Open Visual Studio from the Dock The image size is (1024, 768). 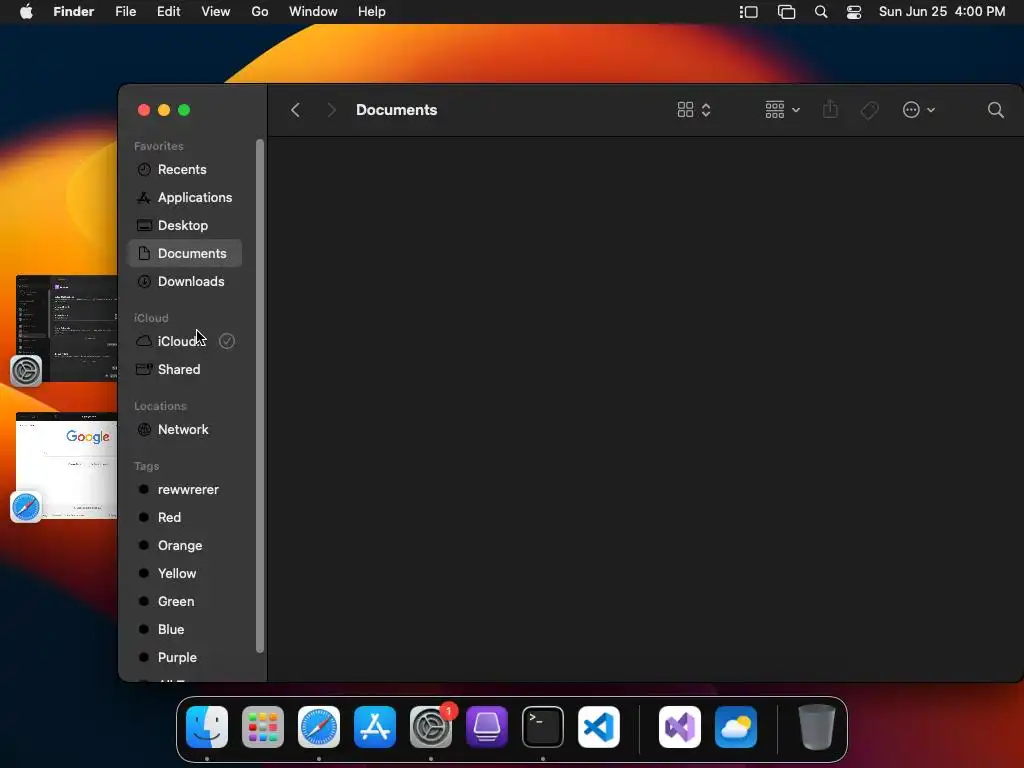[680, 727]
